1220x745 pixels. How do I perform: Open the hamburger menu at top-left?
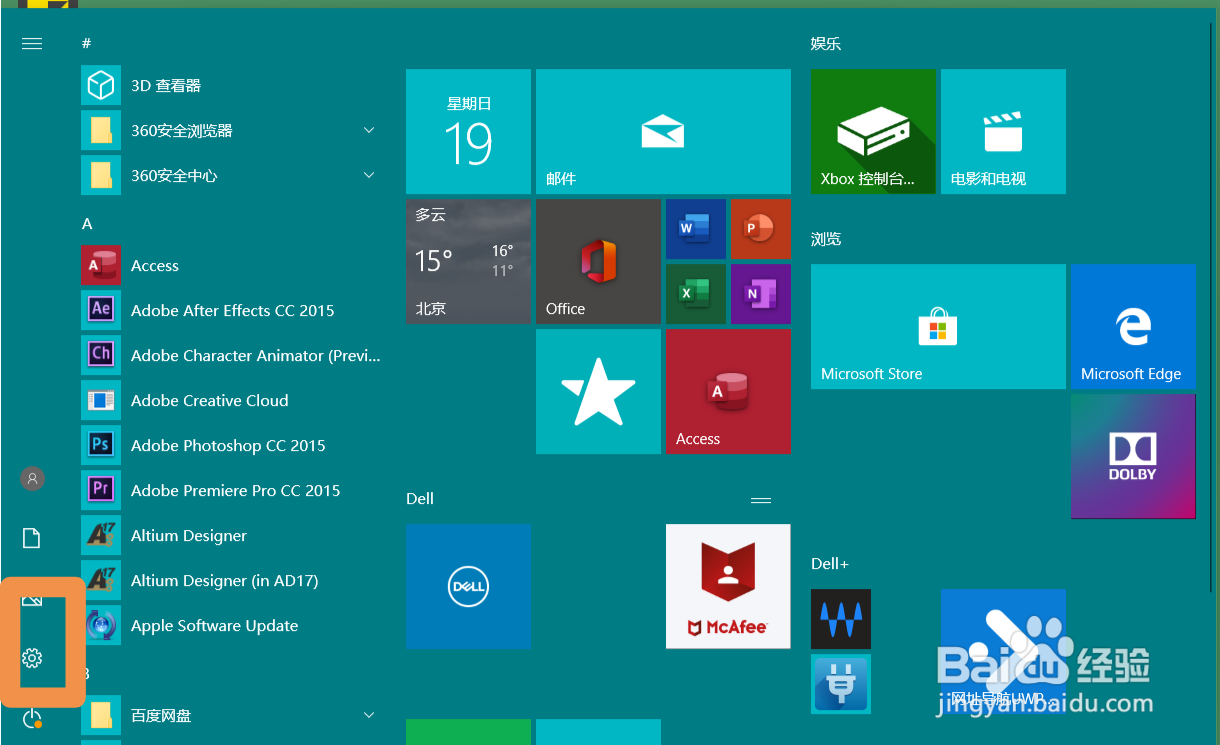tap(32, 44)
